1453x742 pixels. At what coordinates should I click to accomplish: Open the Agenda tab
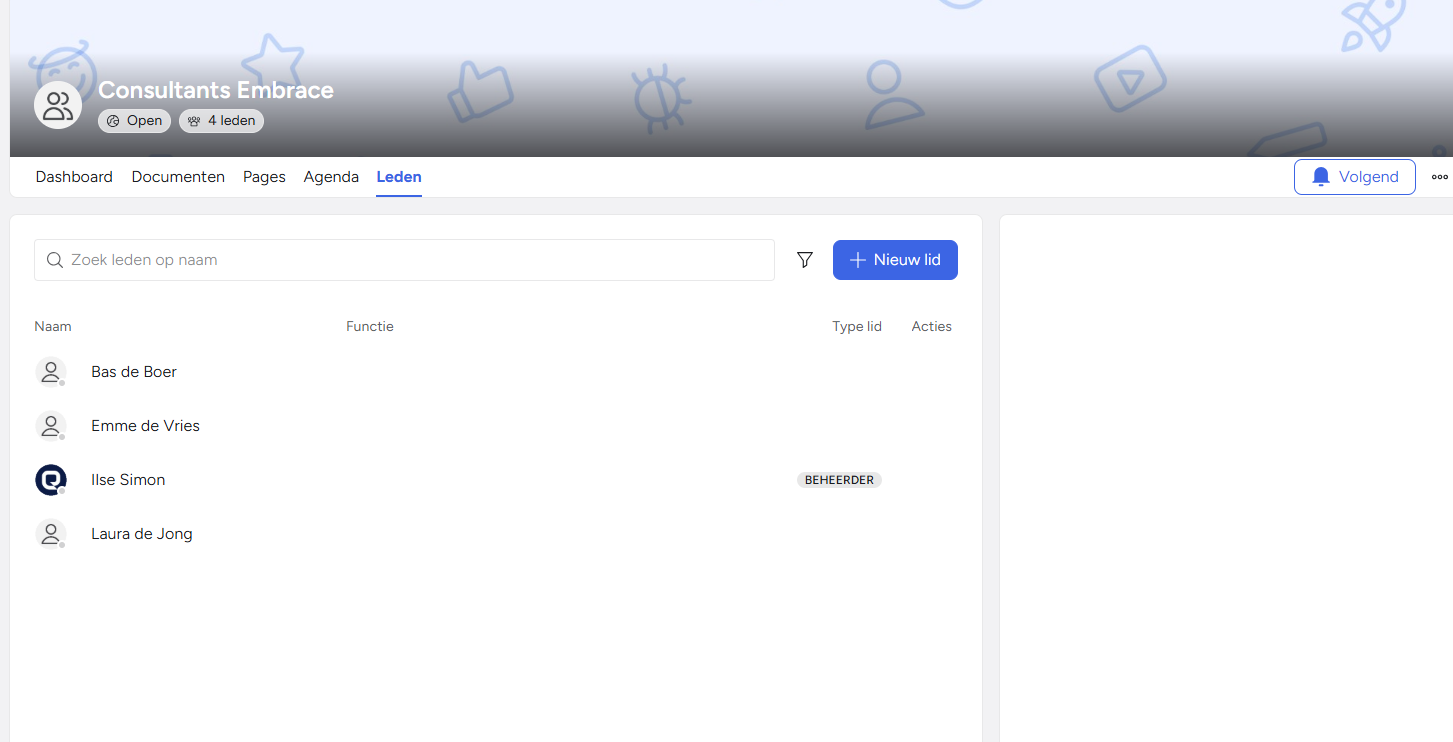coord(331,177)
